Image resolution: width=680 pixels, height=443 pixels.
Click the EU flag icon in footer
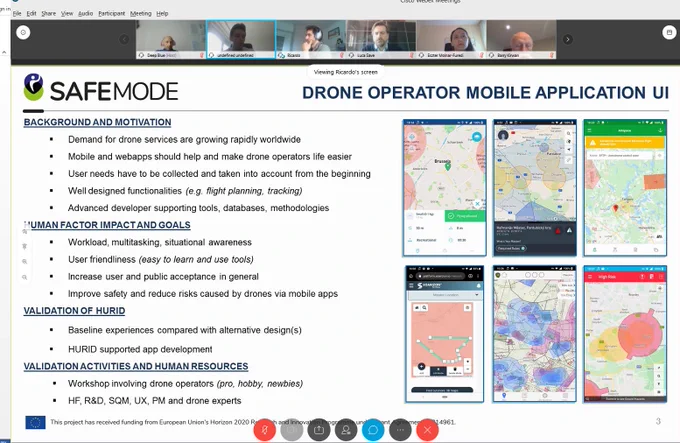(35, 422)
